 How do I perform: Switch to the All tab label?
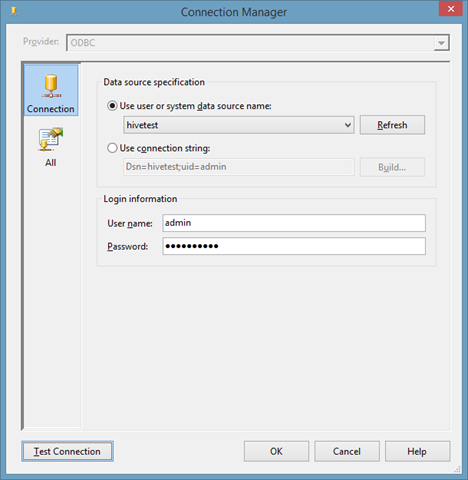(51, 163)
